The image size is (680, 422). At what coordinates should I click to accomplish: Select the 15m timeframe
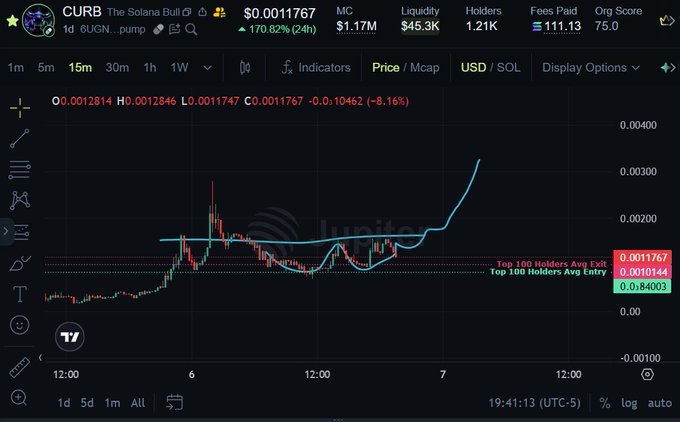point(80,68)
